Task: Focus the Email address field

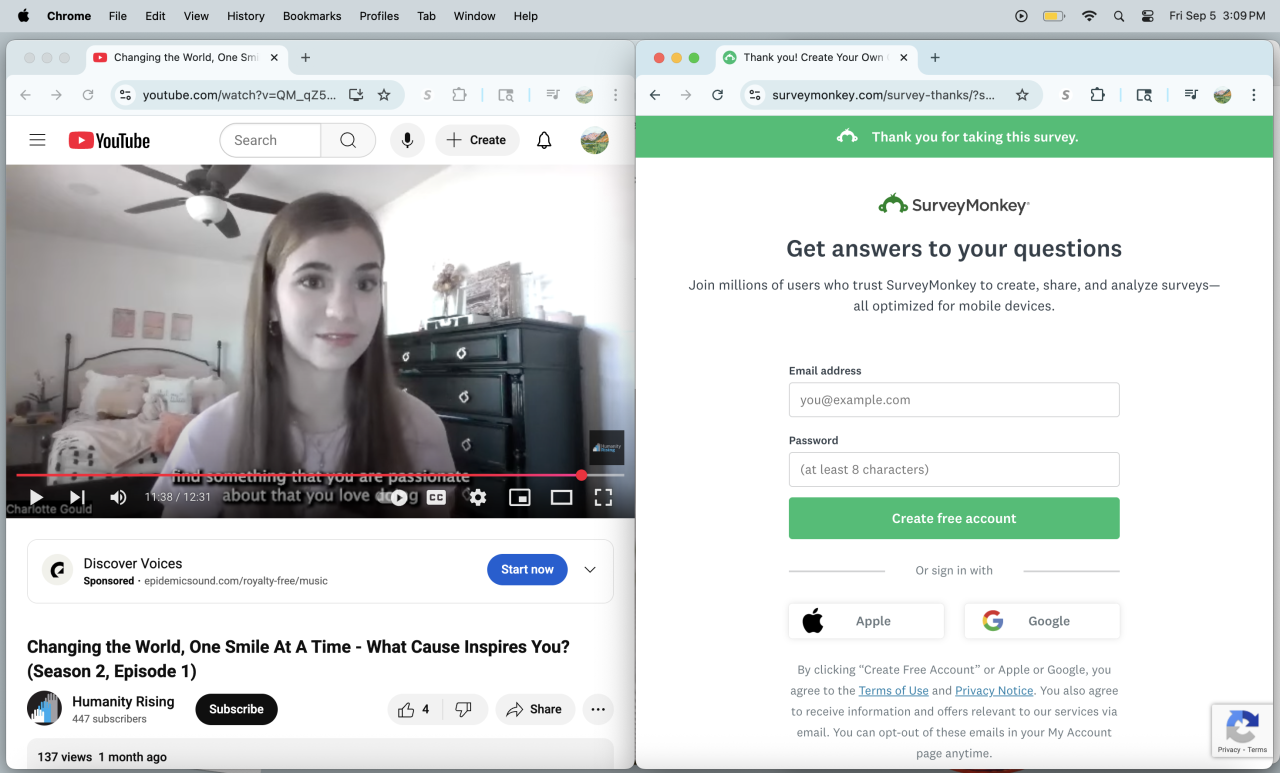Action: 954,400
